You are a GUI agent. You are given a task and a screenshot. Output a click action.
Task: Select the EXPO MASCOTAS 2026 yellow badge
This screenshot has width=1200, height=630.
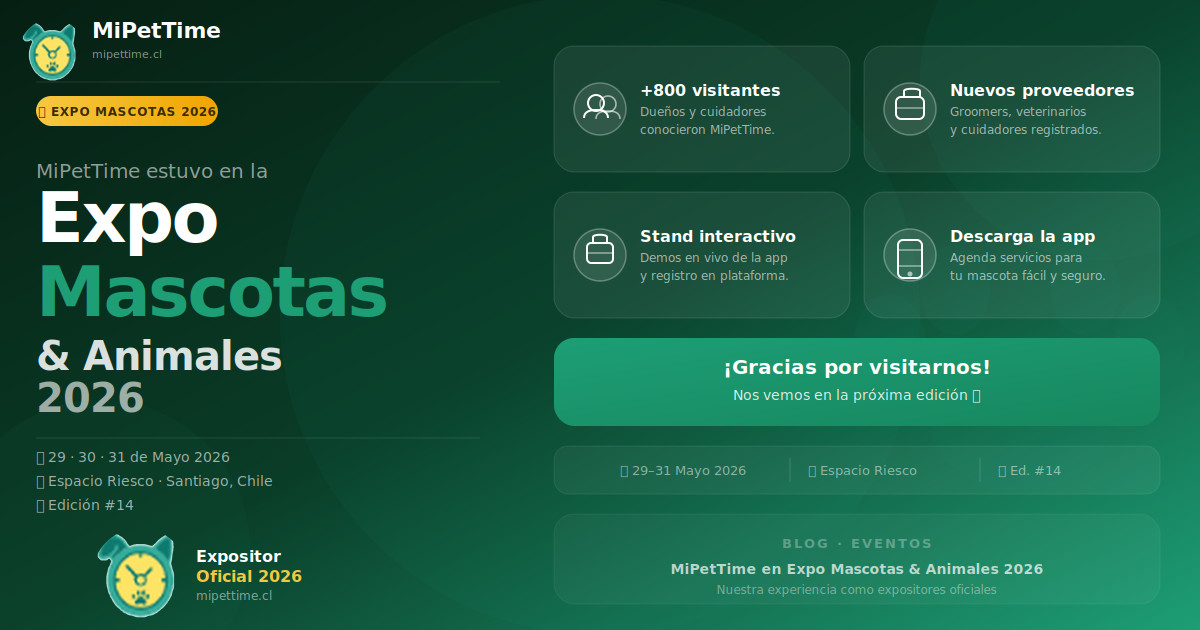[x=127, y=111]
